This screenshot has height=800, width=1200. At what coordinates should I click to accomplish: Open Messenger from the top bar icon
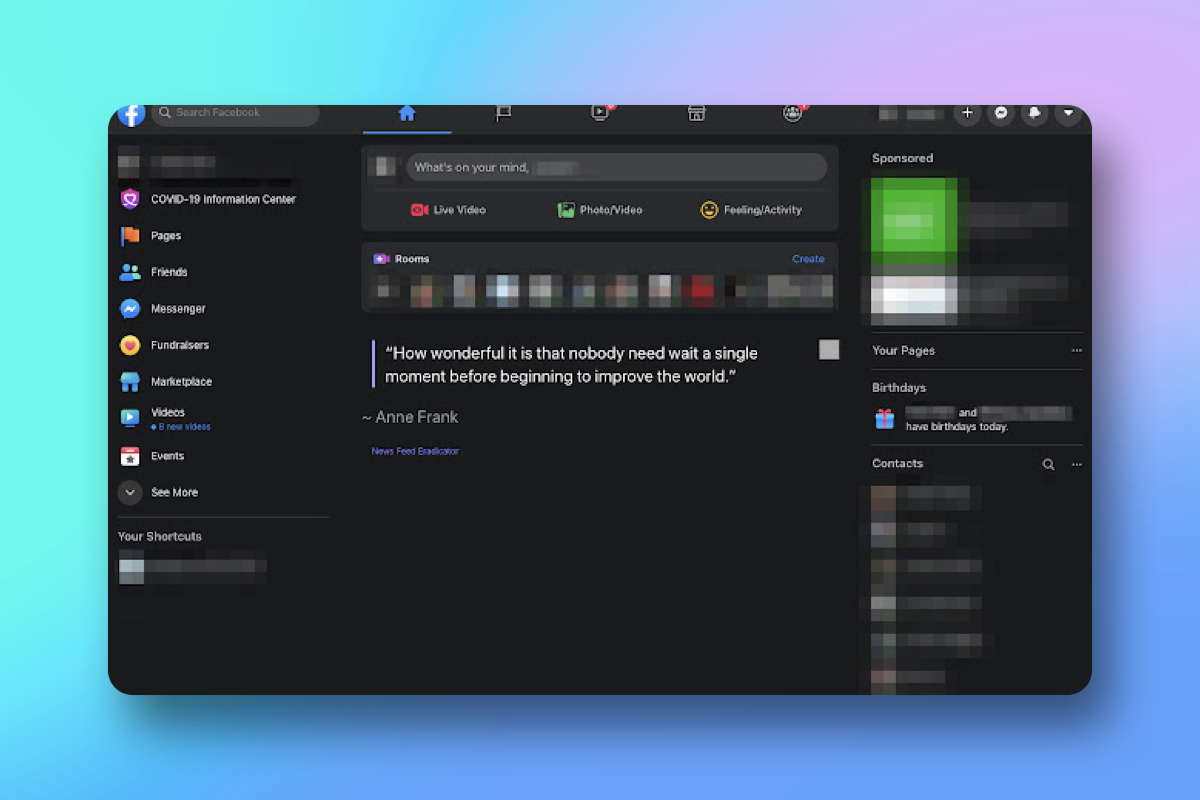pyautogui.click(x=1001, y=113)
